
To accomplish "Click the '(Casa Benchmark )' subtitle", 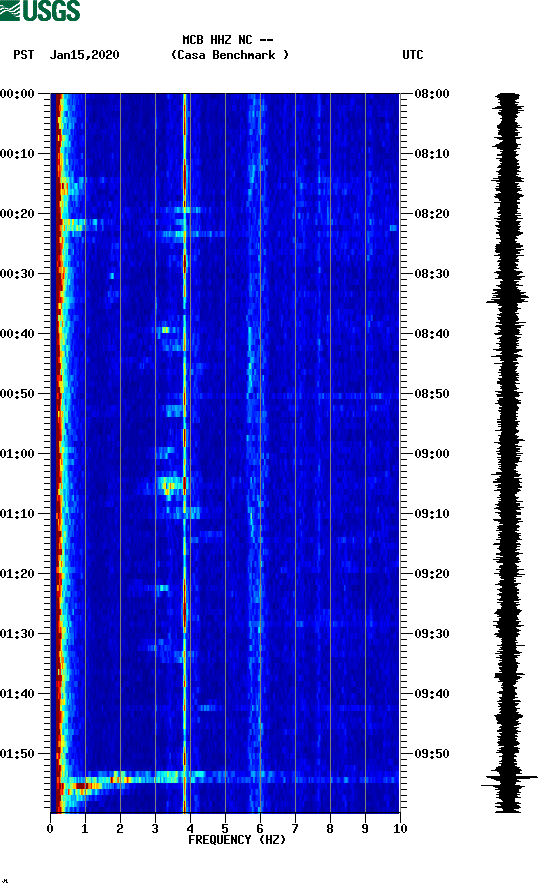I will tap(230, 55).
